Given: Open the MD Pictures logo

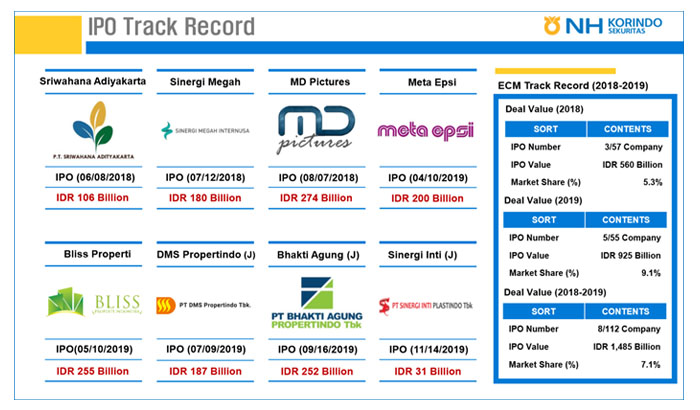Looking at the screenshot, I should pyautogui.click(x=314, y=130).
